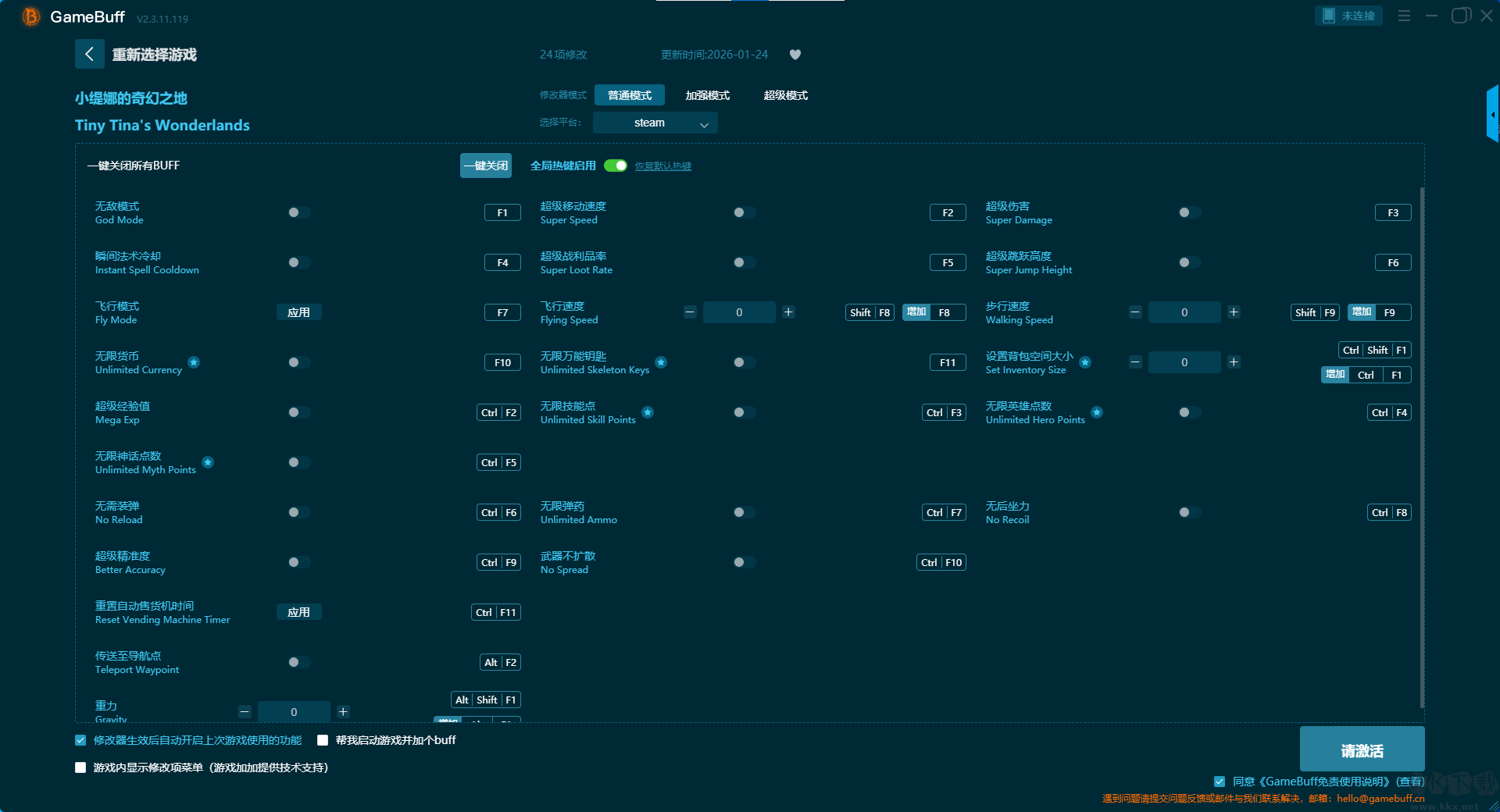Toggle No Reload switch
The width and height of the screenshot is (1500, 812).
(x=298, y=512)
